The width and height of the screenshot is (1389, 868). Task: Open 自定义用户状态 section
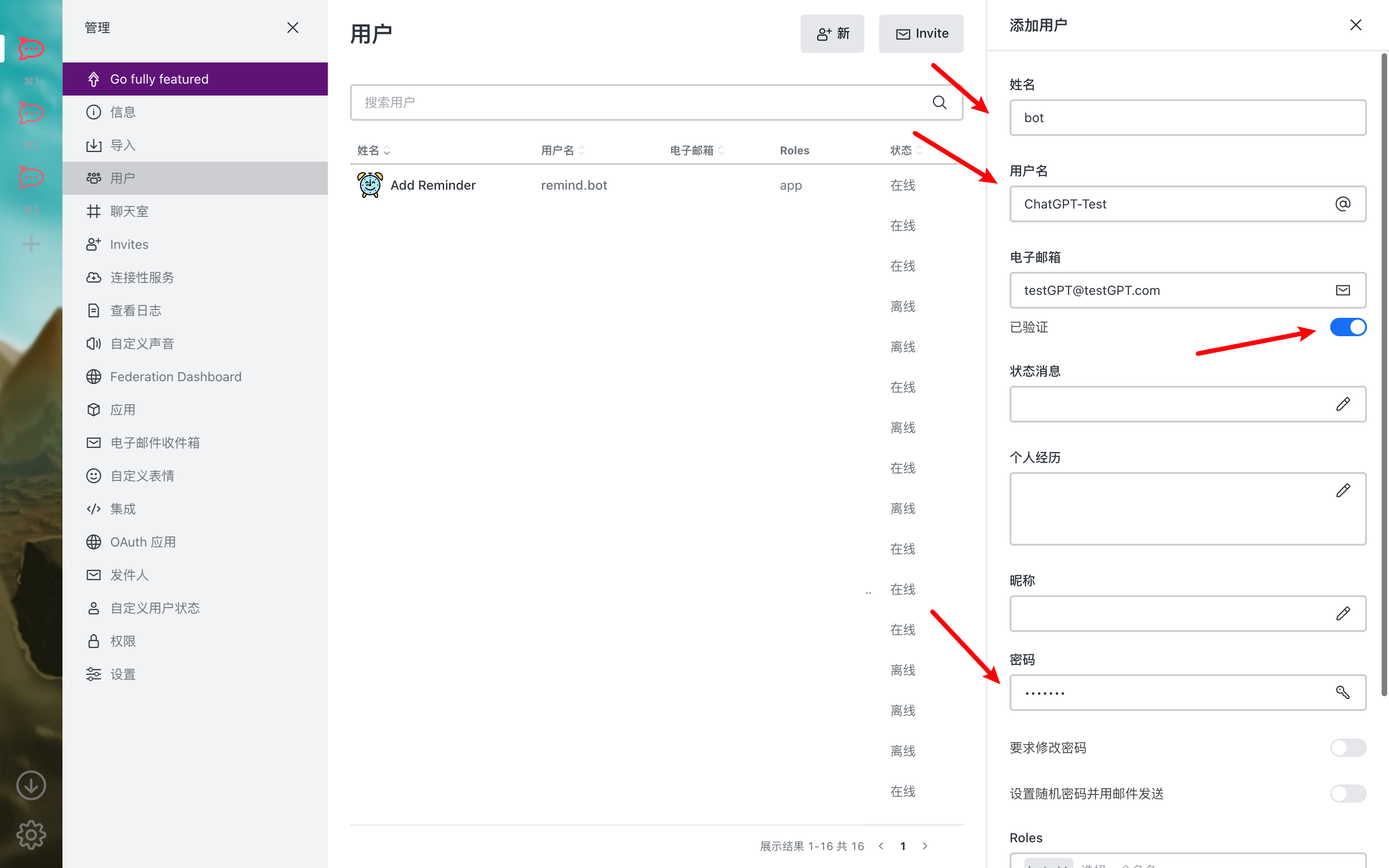(195, 608)
